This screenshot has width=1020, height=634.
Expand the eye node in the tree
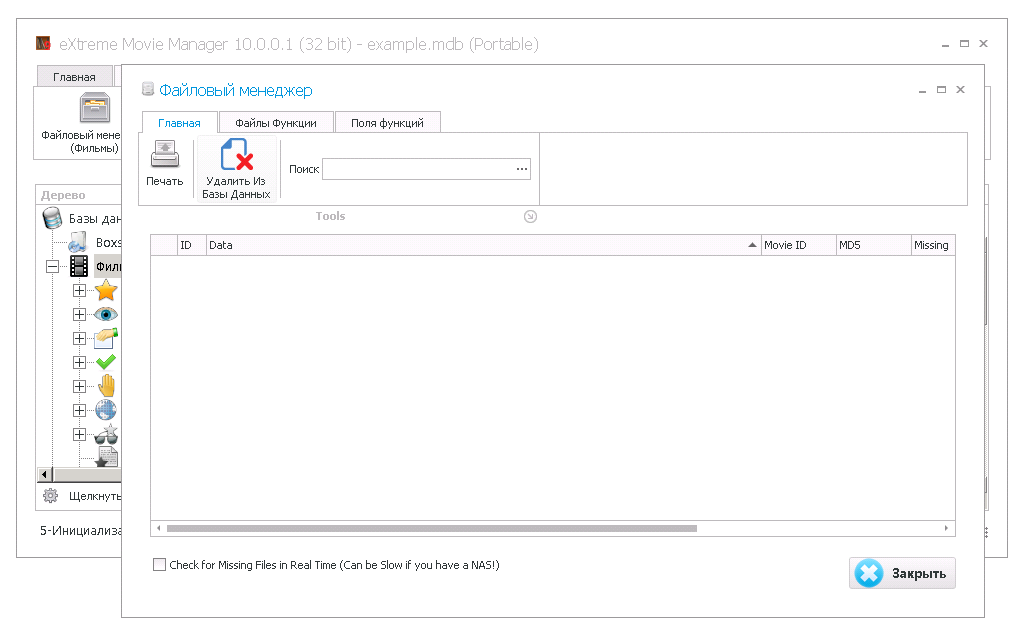coord(79,314)
